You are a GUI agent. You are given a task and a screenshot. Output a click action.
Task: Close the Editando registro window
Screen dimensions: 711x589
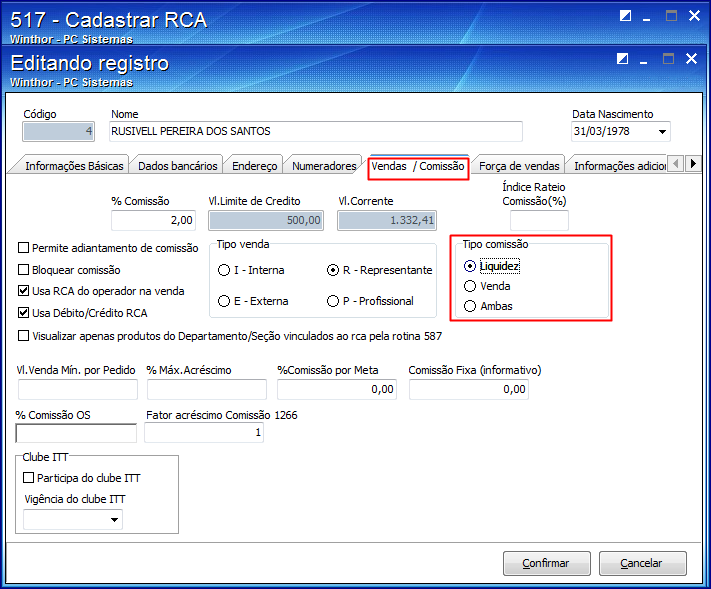coord(692,58)
